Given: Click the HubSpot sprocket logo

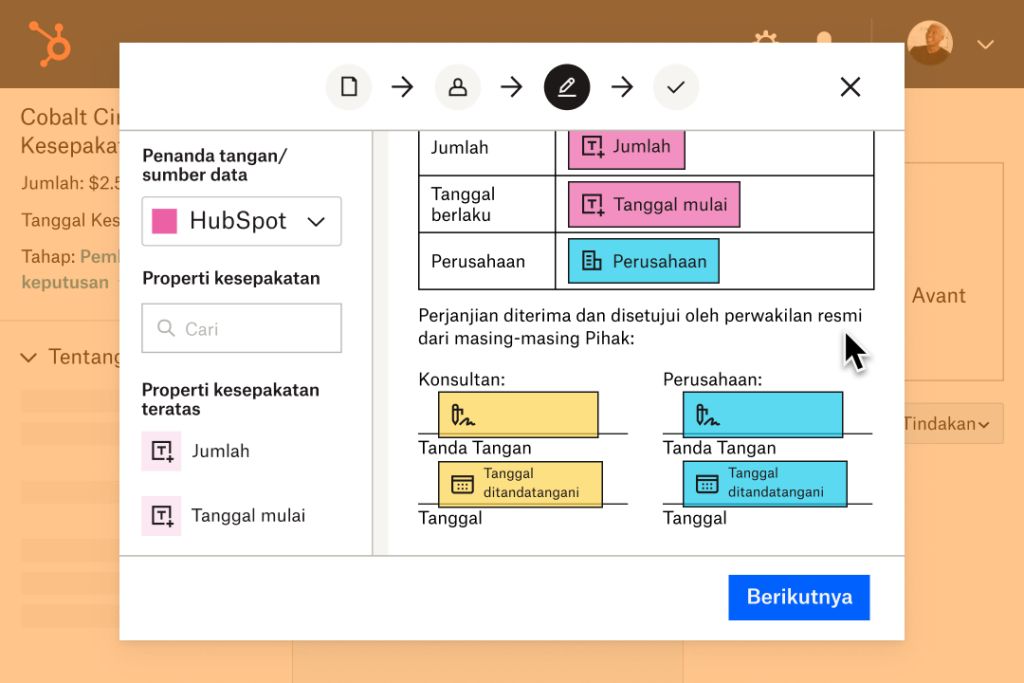Looking at the screenshot, I should click(x=47, y=43).
